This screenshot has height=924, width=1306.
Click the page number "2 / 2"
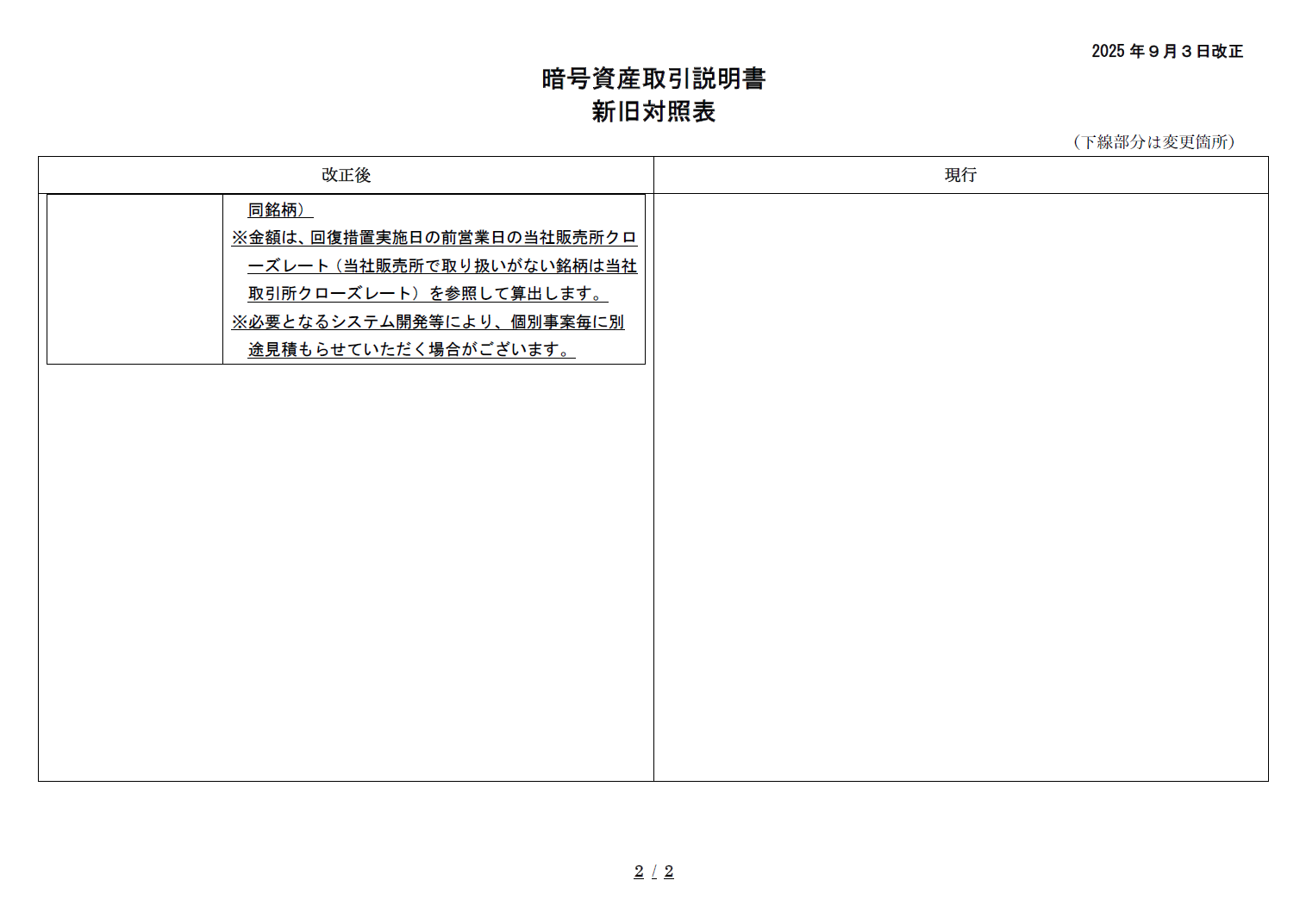click(653, 871)
